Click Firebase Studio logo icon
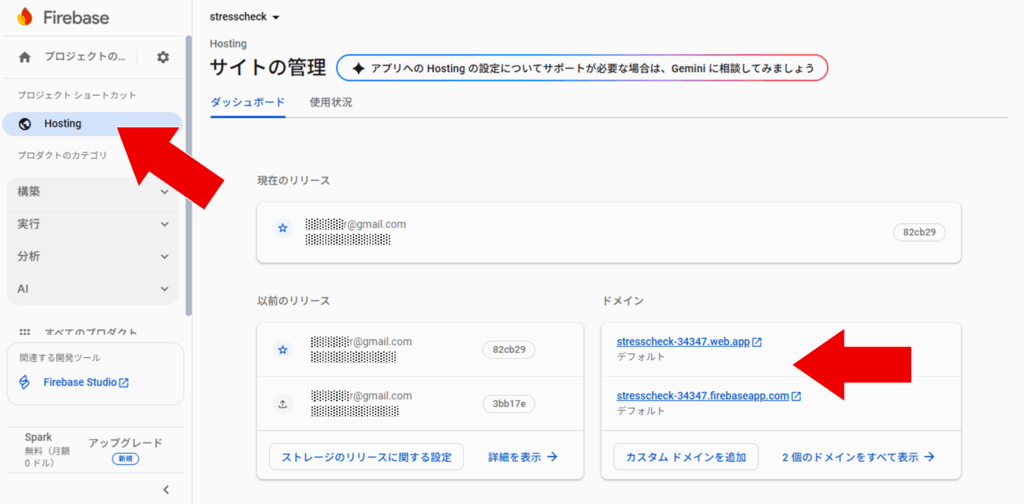 click(24, 382)
